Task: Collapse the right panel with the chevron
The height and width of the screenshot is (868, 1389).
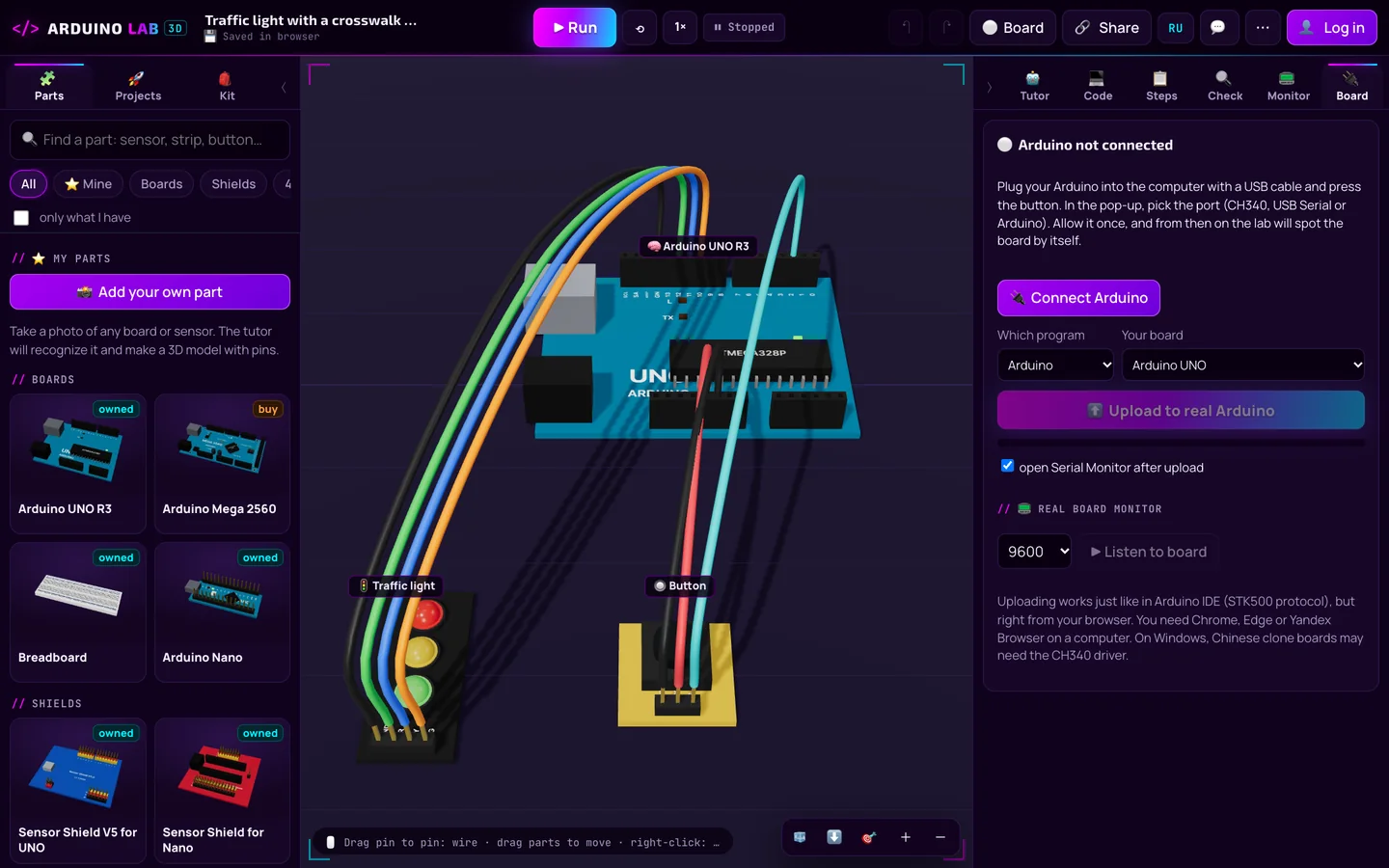Action: 990,87
